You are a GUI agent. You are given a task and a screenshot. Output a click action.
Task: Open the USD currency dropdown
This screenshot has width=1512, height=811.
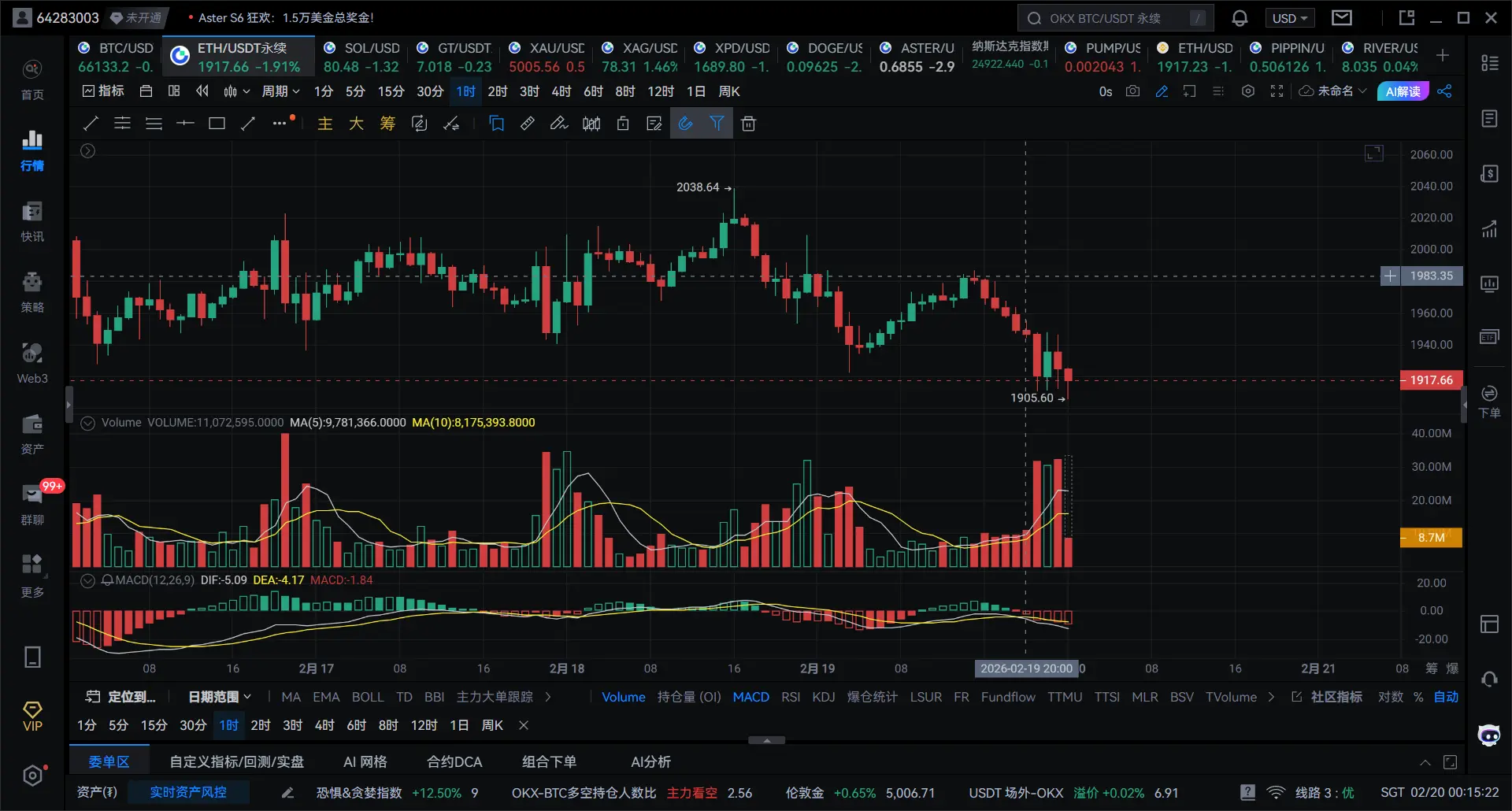click(x=1289, y=18)
